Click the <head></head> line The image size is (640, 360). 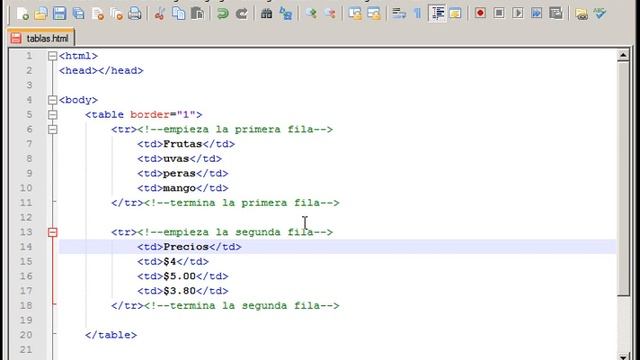click(x=101, y=71)
